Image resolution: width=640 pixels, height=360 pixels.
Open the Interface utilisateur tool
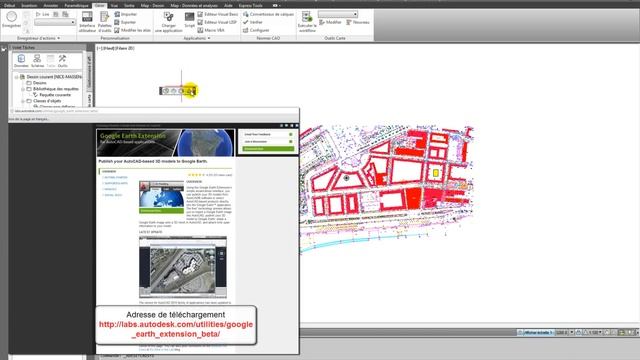pyautogui.click(x=87, y=22)
